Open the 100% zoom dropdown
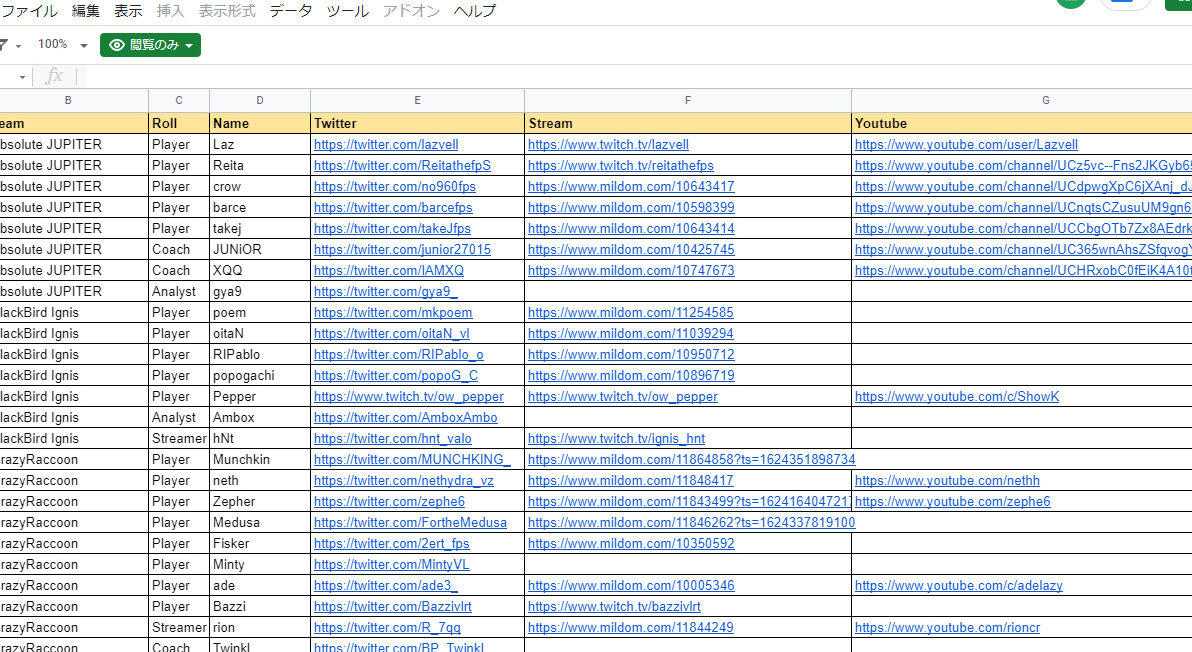The image size is (1192, 652). [x=63, y=45]
